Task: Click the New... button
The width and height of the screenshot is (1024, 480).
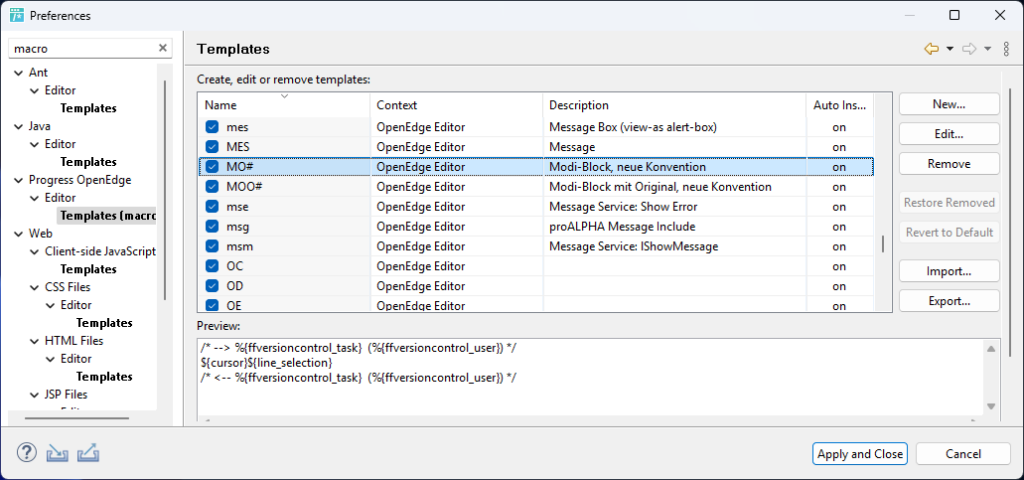Action: click(948, 104)
